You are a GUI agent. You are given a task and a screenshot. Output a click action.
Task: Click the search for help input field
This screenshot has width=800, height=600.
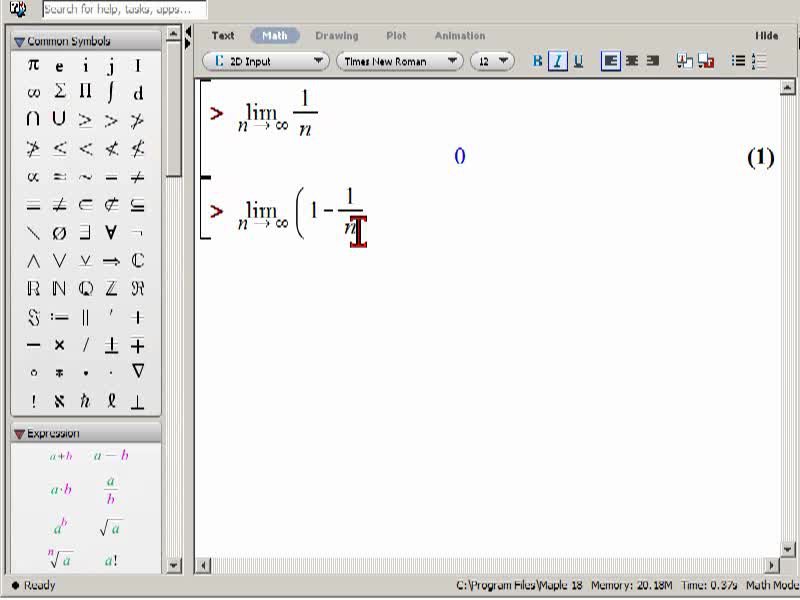point(125,9)
